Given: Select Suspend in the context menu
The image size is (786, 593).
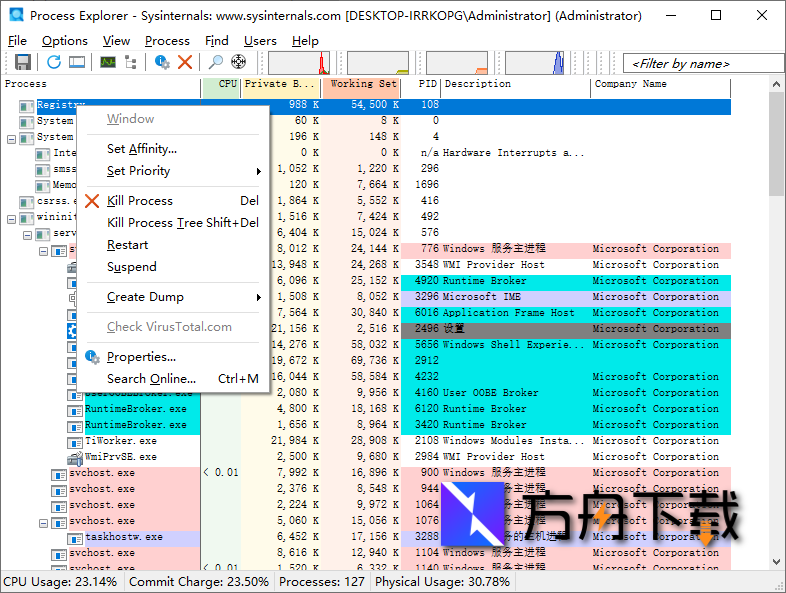Looking at the screenshot, I should coord(132,267).
